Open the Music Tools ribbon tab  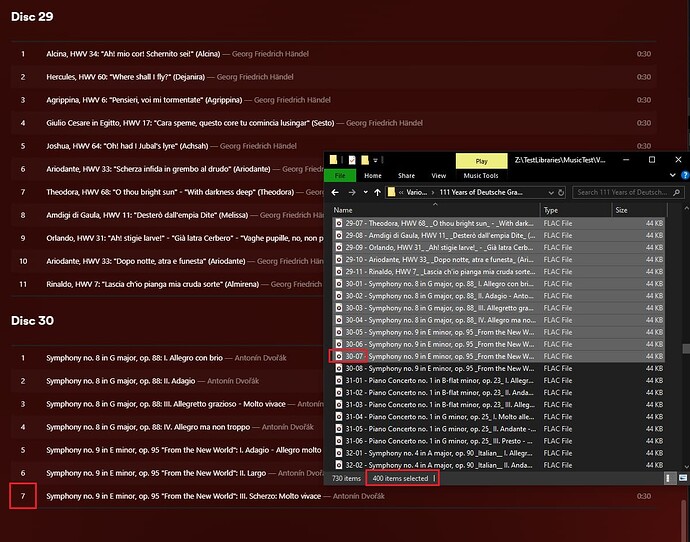coord(481,176)
